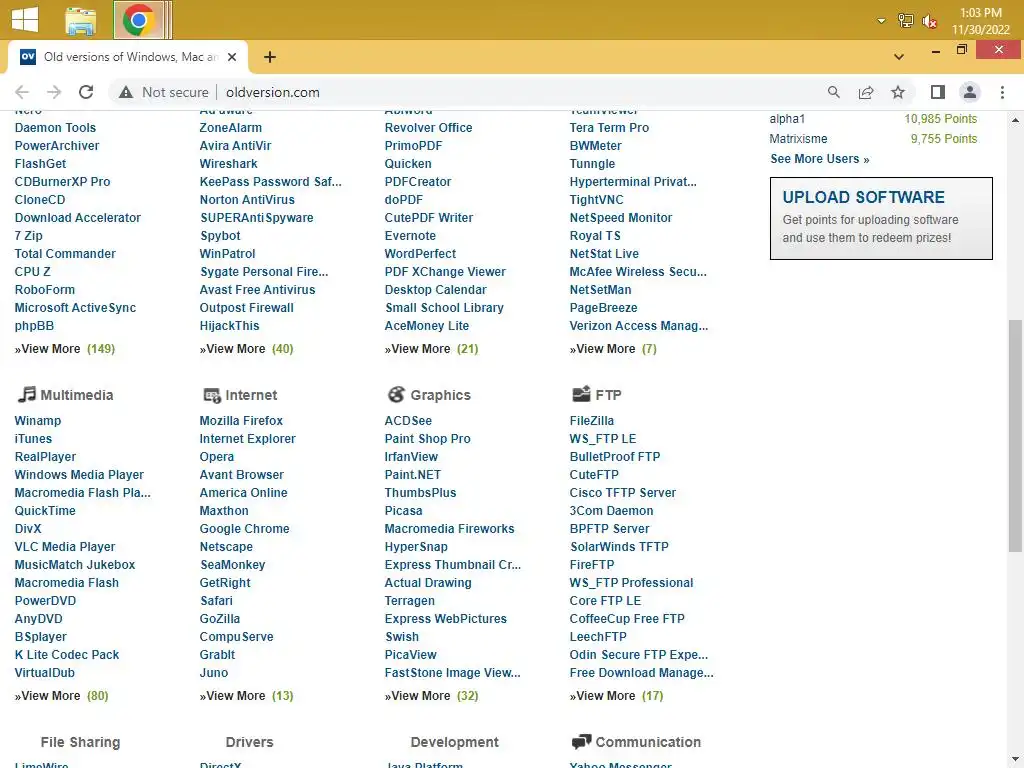Open user Matrixisme profile
Image resolution: width=1024 pixels, height=768 pixels.
click(x=798, y=138)
